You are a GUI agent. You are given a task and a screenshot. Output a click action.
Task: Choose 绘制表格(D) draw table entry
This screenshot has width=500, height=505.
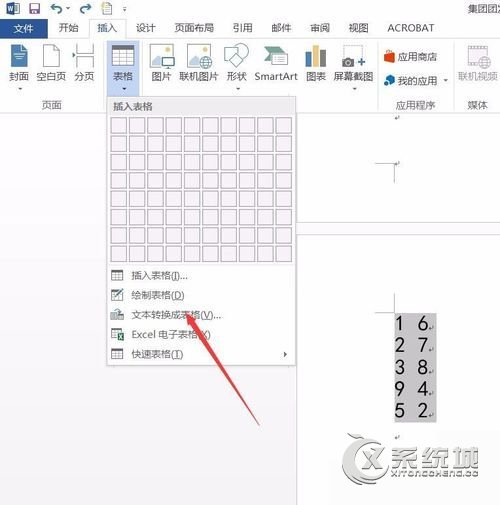(x=201, y=295)
